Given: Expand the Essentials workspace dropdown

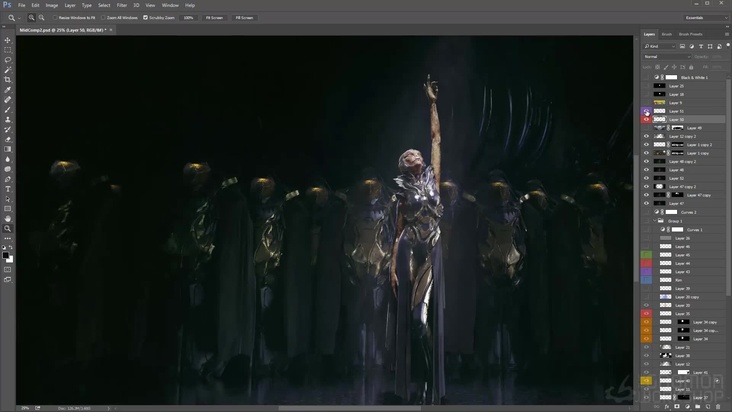Looking at the screenshot, I should (x=704, y=17).
